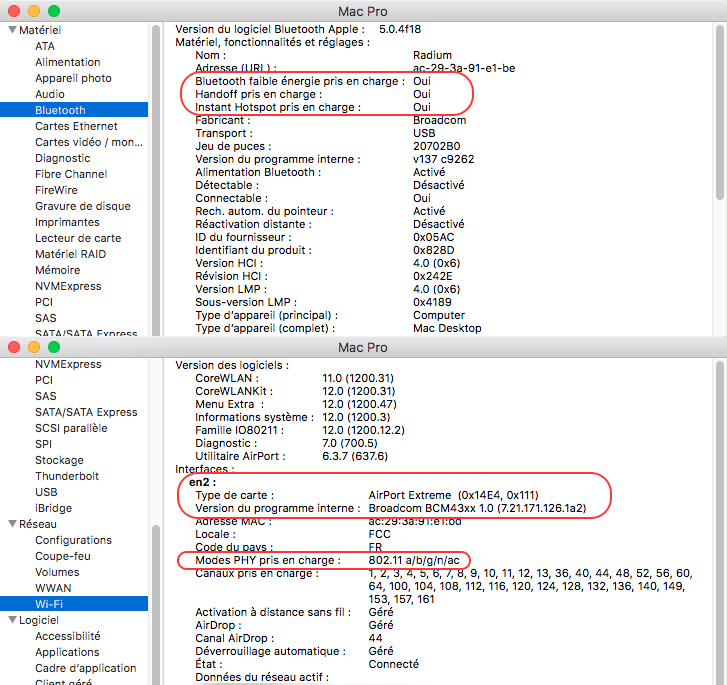Open Diagnostic in top window sidebar

pyautogui.click(x=63, y=158)
